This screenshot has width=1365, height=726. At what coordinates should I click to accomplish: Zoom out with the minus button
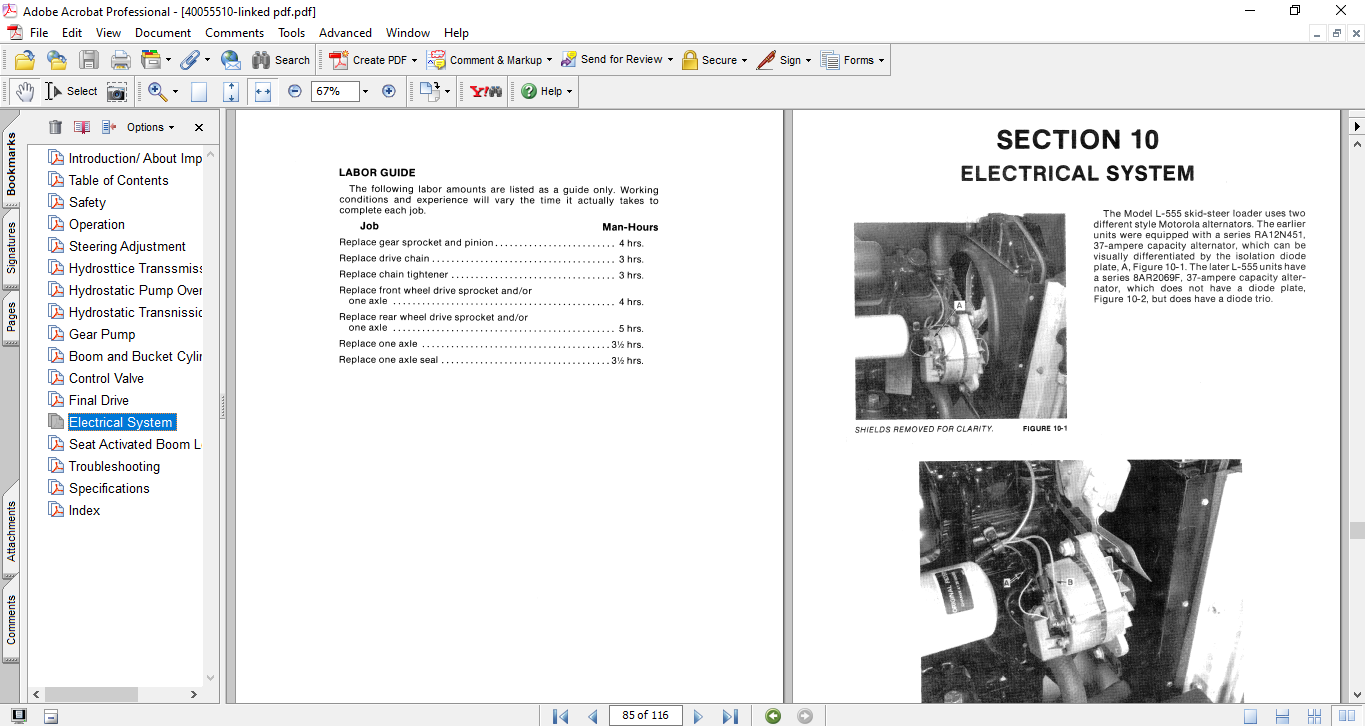295,91
